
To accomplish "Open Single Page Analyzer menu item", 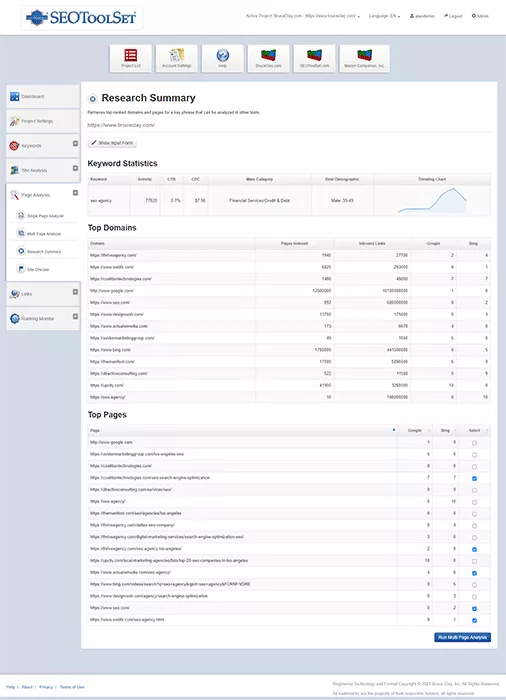I will tap(45, 216).
